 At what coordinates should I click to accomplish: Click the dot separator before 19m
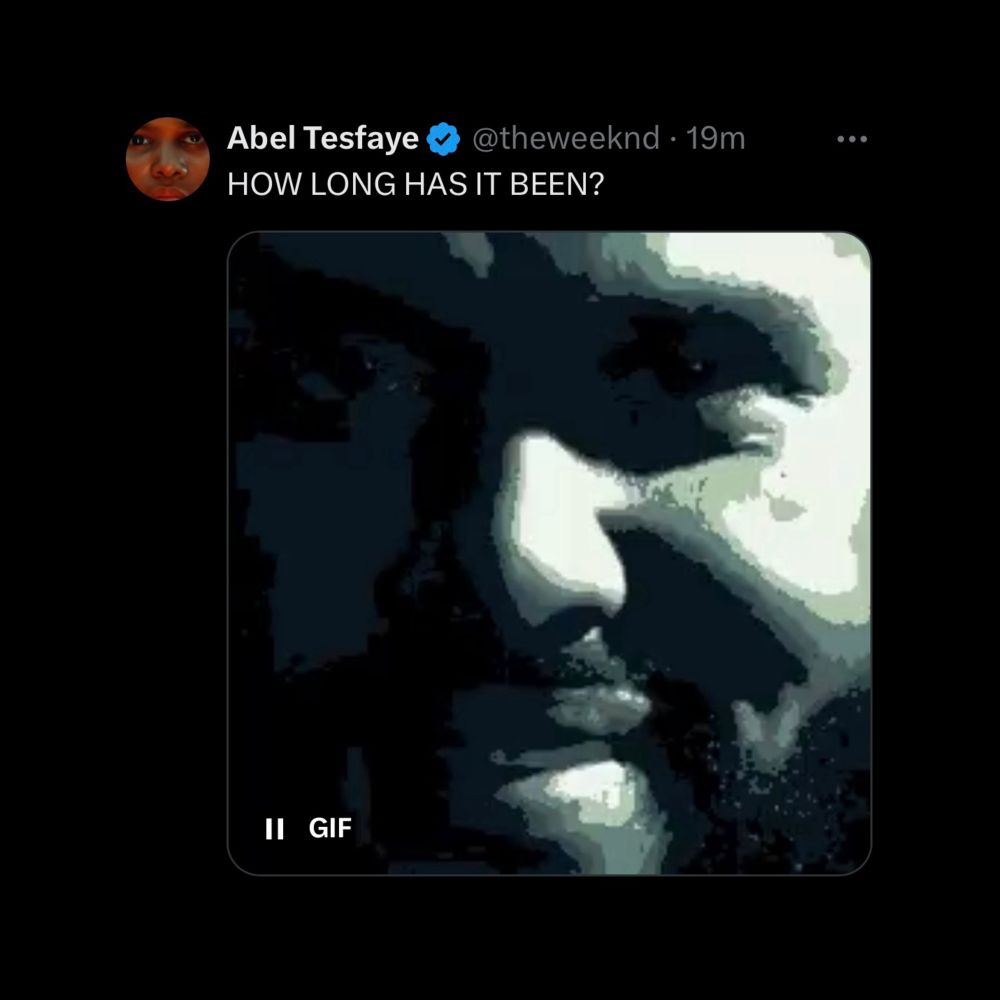[673, 139]
